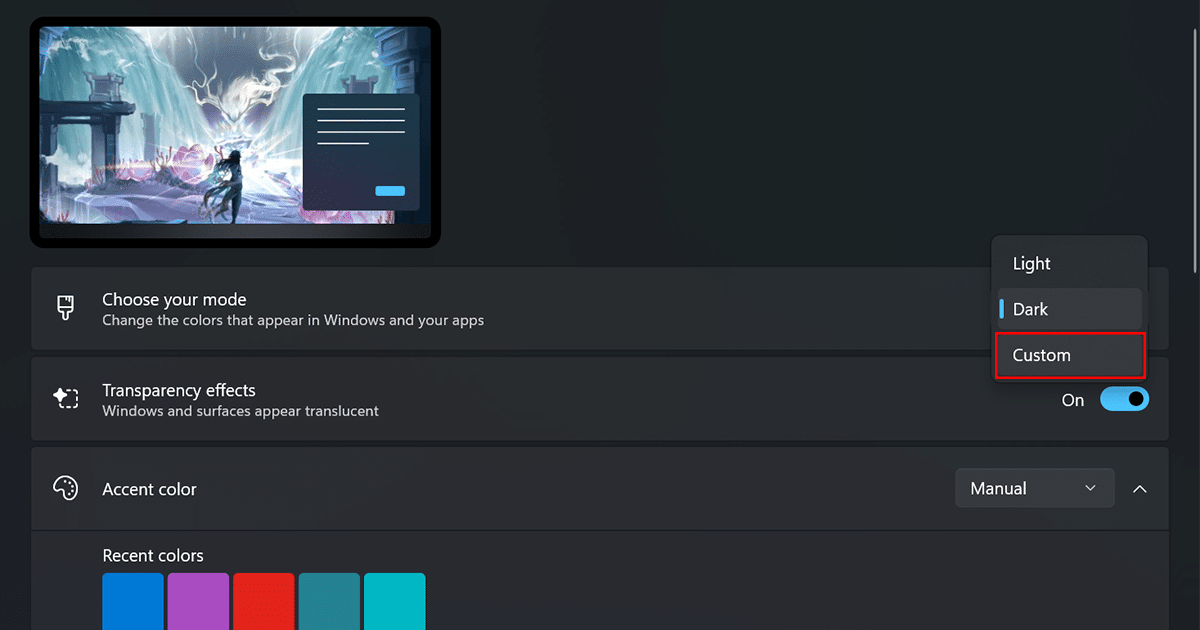The width and height of the screenshot is (1200, 630).
Task: Choose the purple recent color swatch
Action: pos(198,600)
